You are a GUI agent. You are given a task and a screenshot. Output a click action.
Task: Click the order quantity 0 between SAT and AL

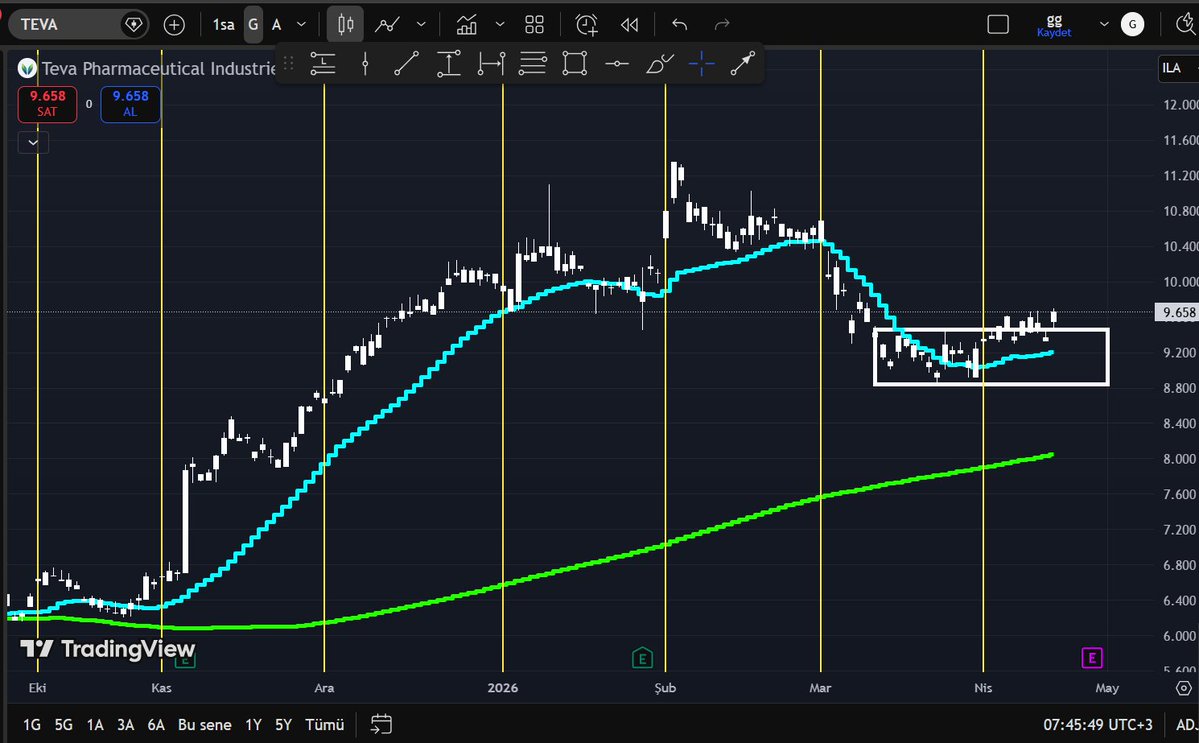[x=89, y=104]
